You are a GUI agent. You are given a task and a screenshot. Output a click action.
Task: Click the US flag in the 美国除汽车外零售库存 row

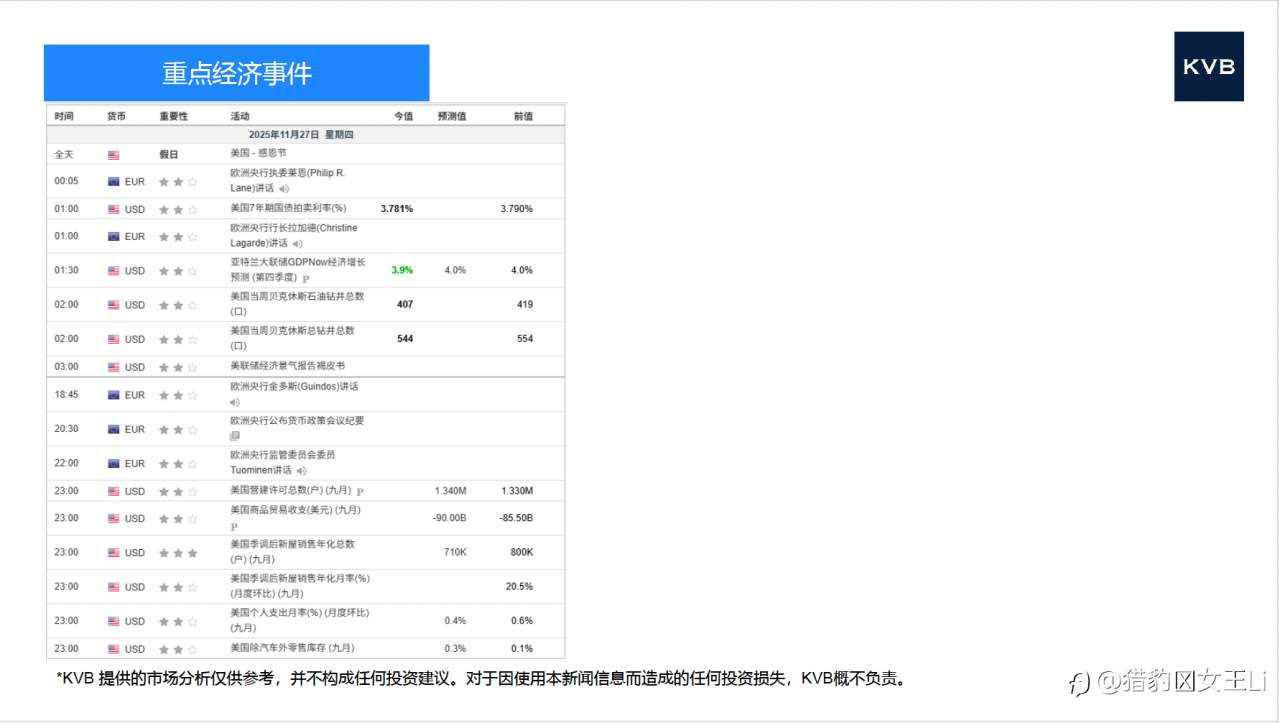pyautogui.click(x=113, y=649)
